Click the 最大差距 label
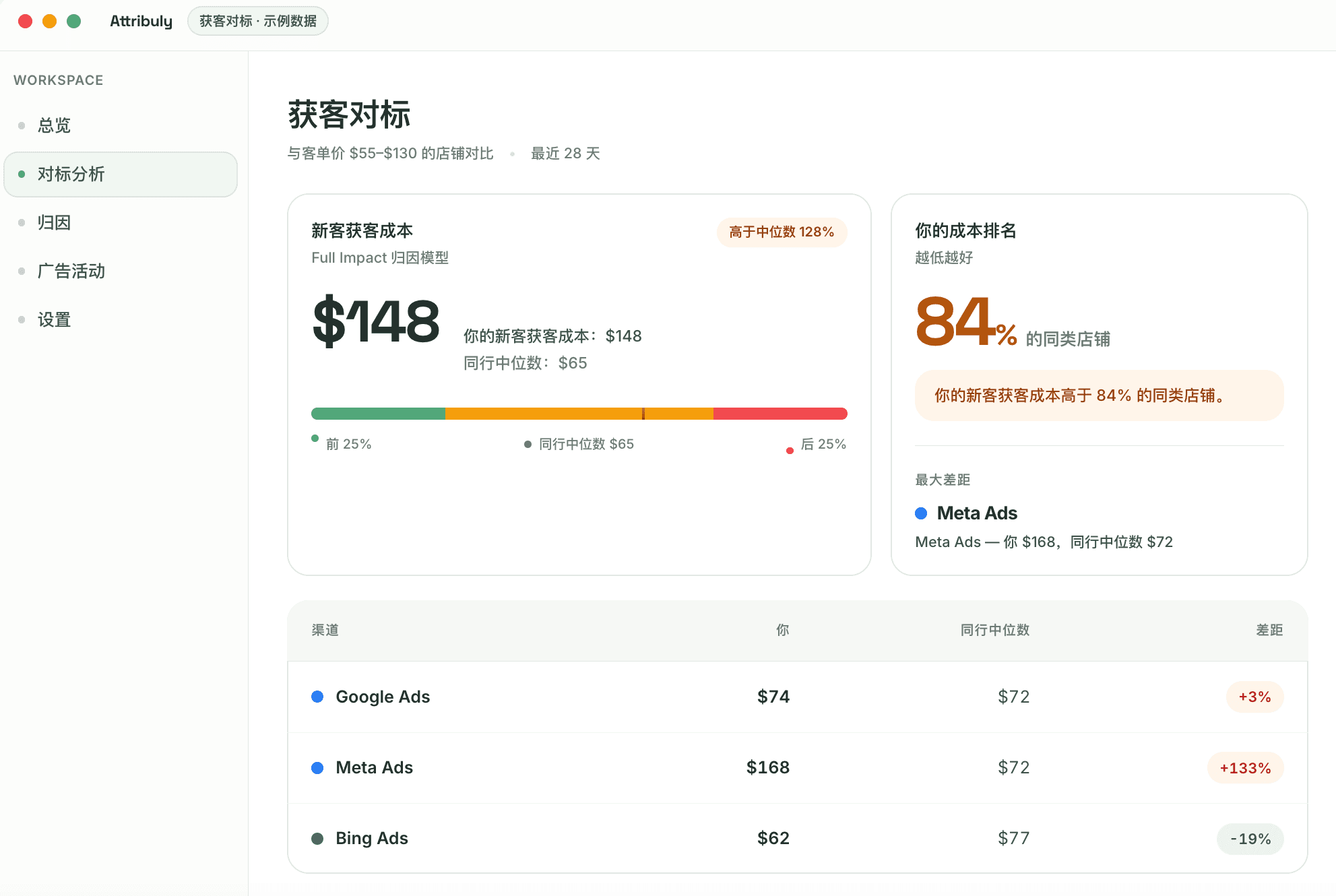1336x896 pixels. (x=943, y=480)
